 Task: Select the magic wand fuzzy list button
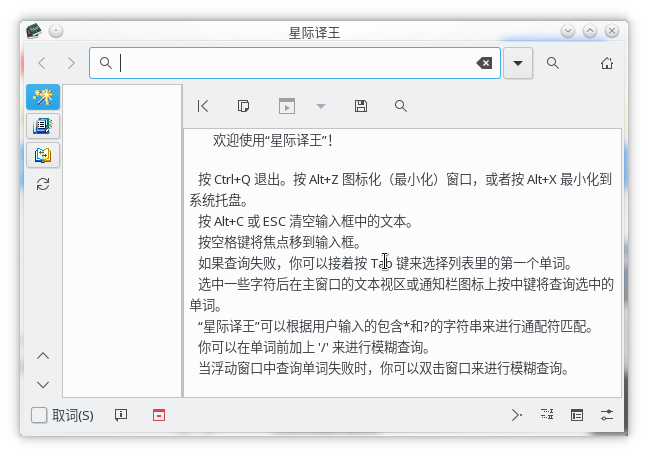[43, 97]
